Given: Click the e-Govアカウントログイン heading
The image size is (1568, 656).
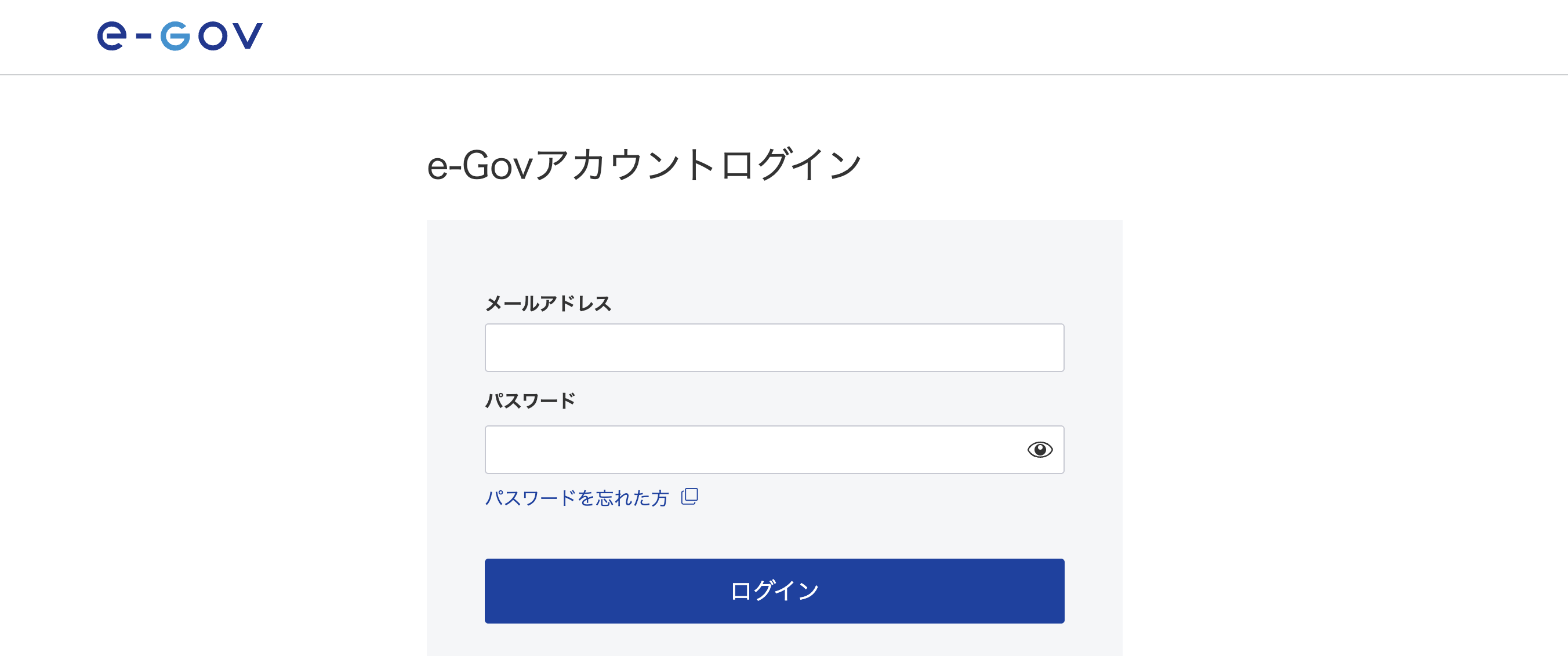Looking at the screenshot, I should pos(645,162).
